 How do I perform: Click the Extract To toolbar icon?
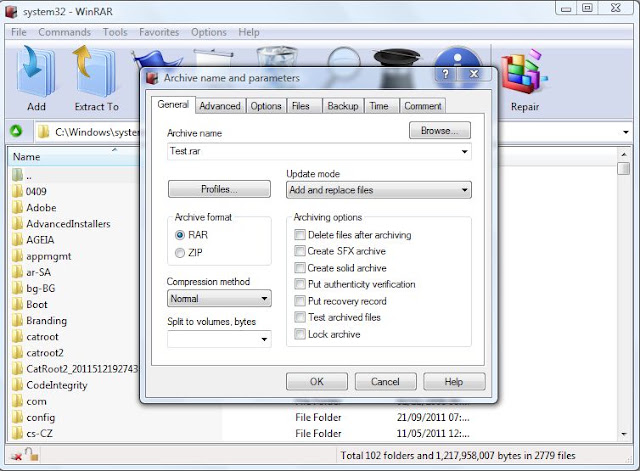click(95, 71)
